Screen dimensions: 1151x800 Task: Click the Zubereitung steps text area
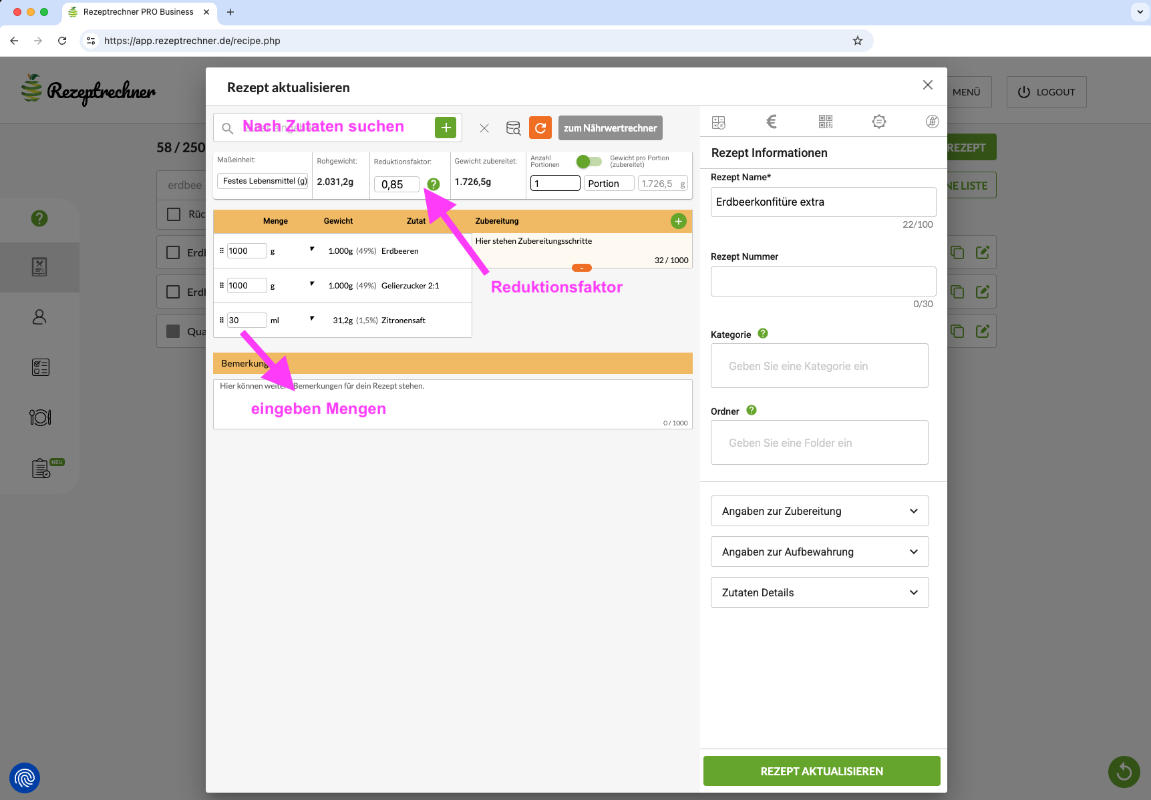tap(581, 250)
